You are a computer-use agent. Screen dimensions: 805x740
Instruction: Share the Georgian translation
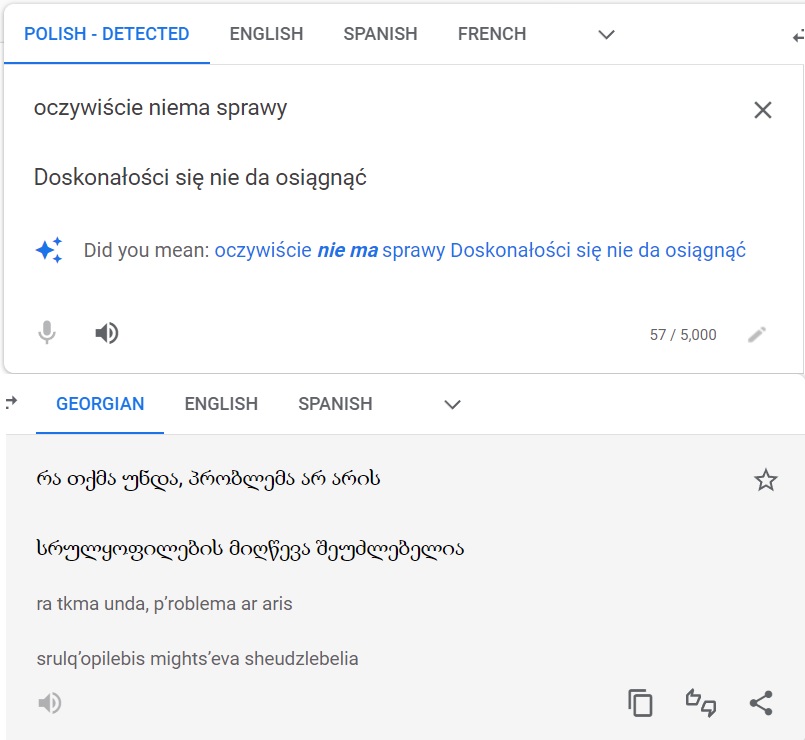tap(763, 702)
